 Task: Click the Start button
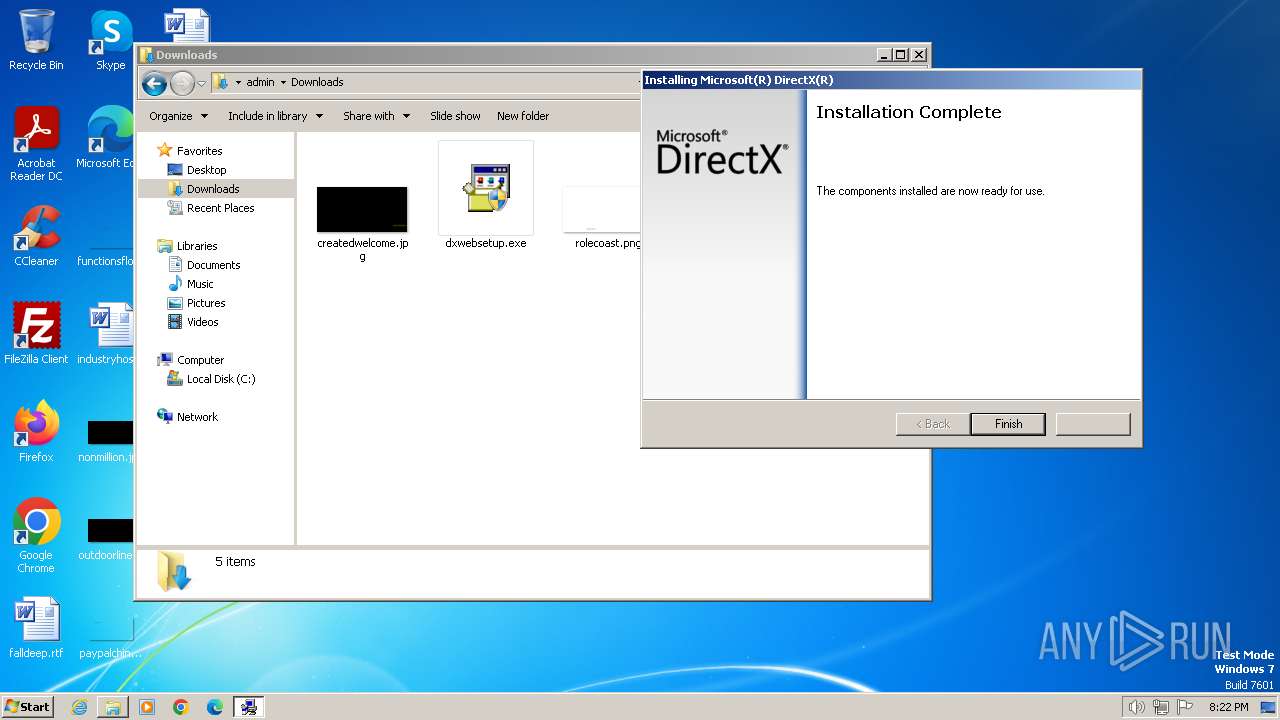[27, 707]
